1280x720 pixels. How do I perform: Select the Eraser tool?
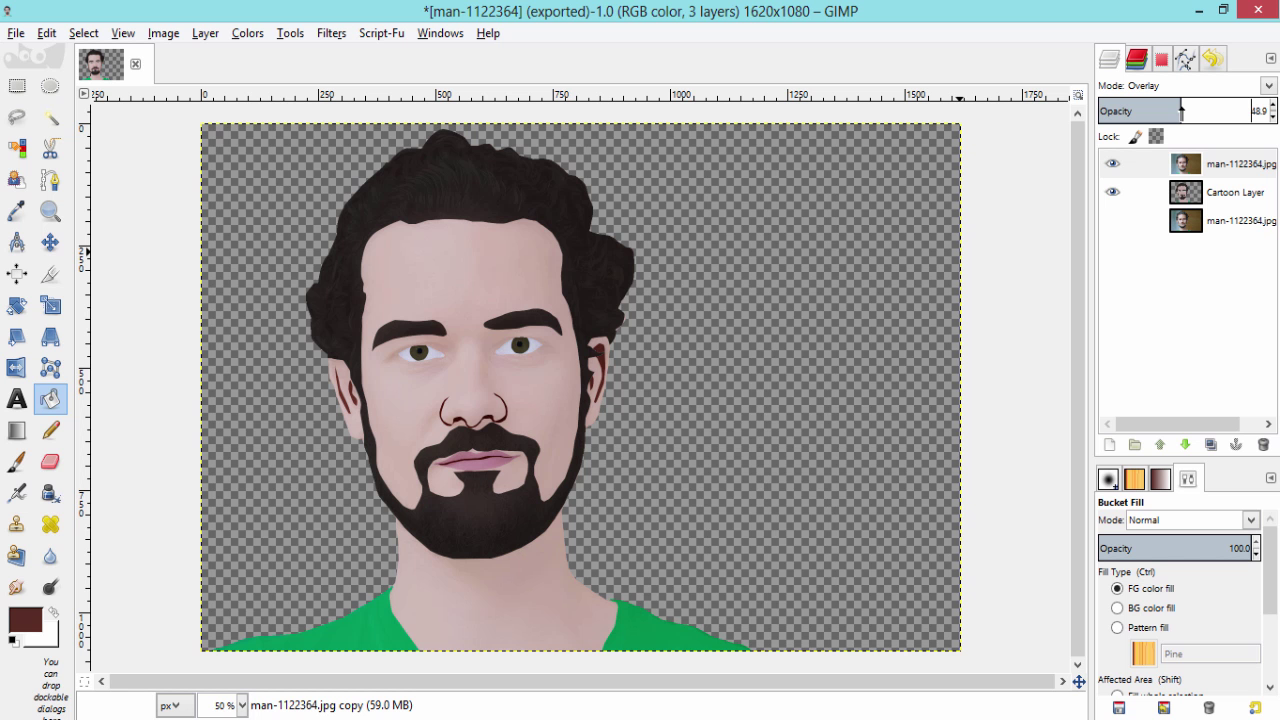(50, 461)
